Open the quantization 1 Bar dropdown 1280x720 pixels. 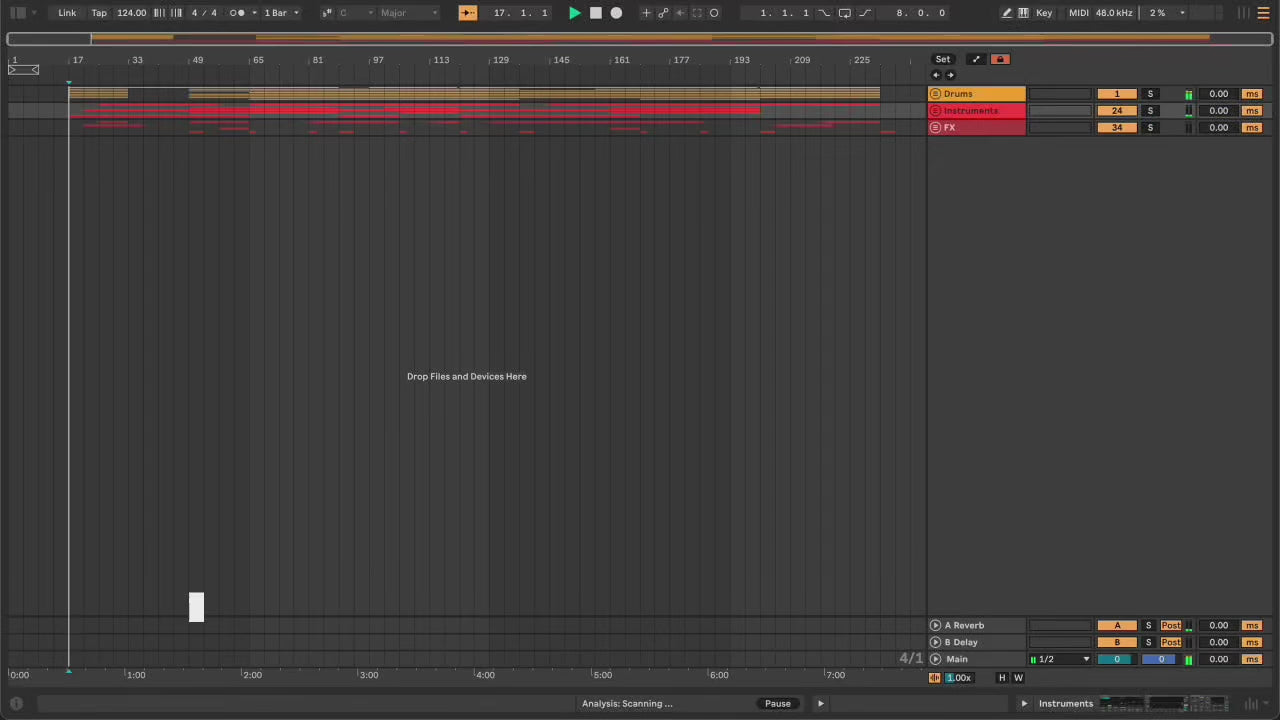(x=281, y=13)
